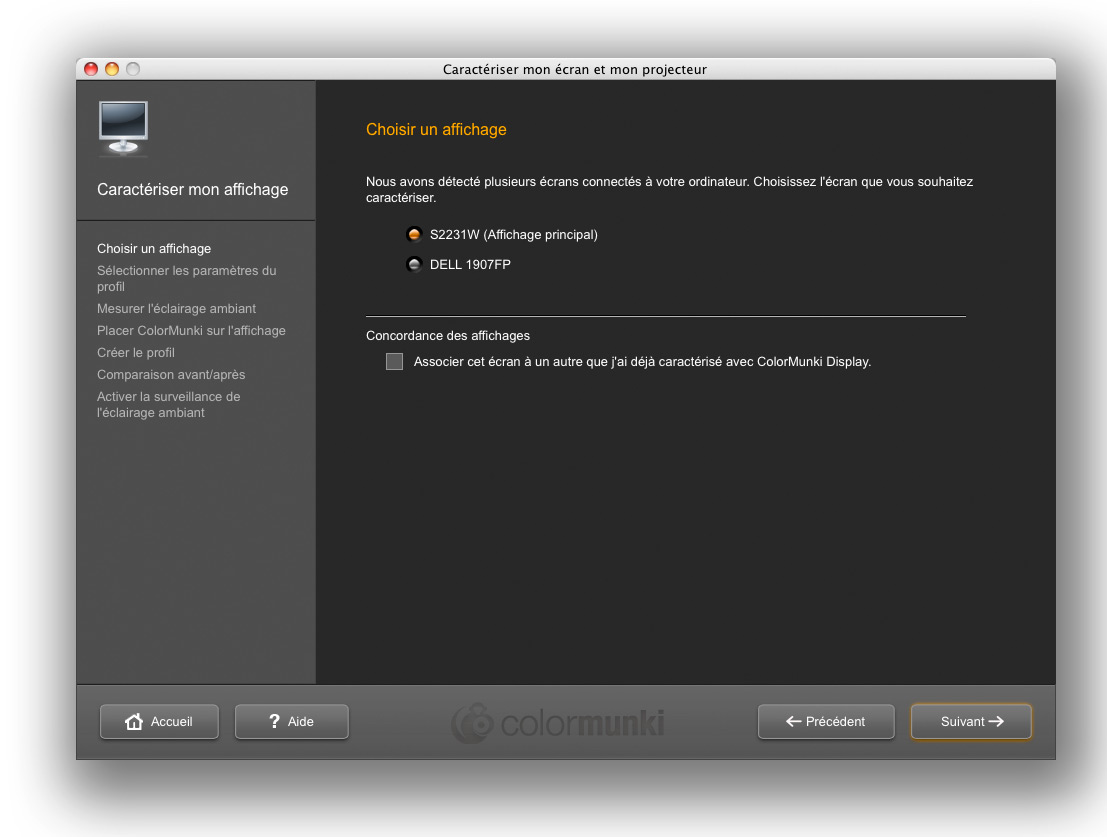Click the monitor icon in the sidebar
1107x837 pixels.
pos(124,128)
